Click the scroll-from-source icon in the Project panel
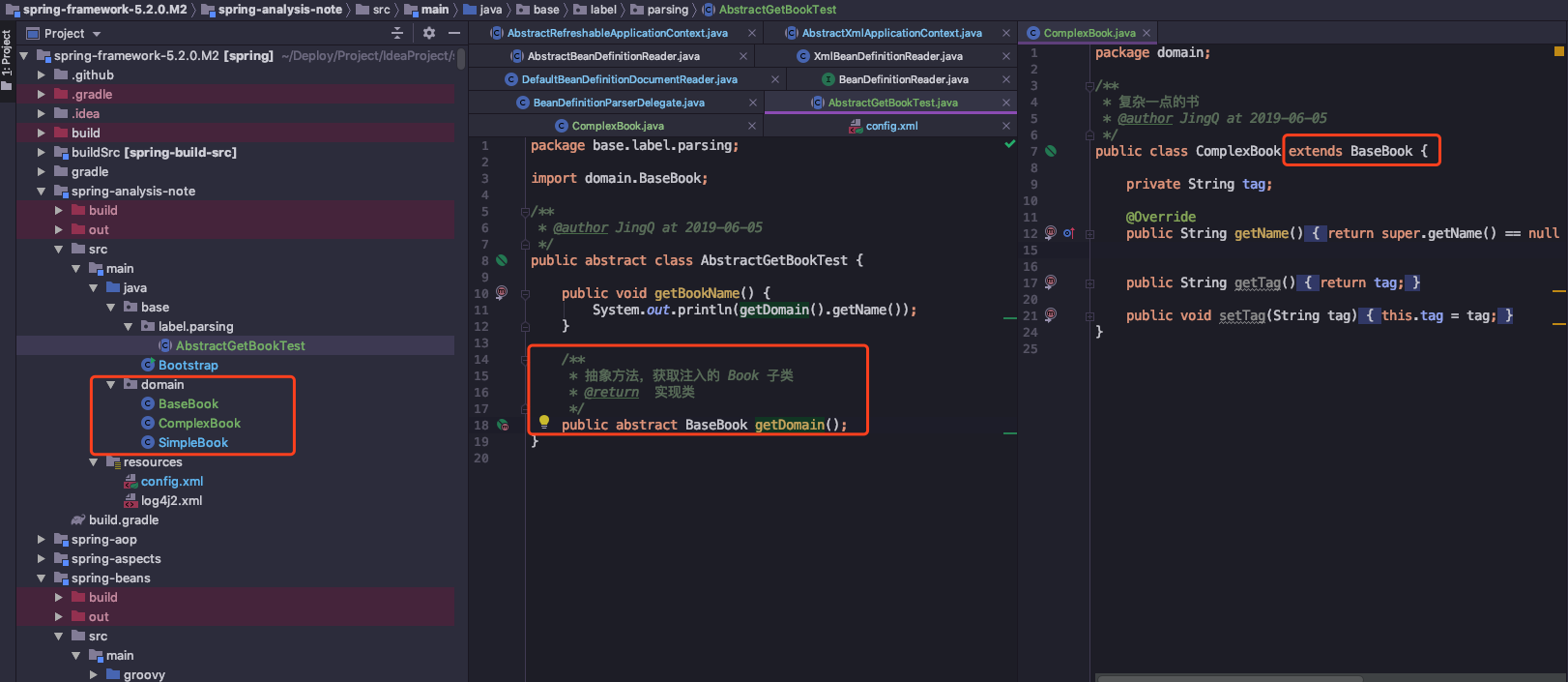 [x=397, y=33]
